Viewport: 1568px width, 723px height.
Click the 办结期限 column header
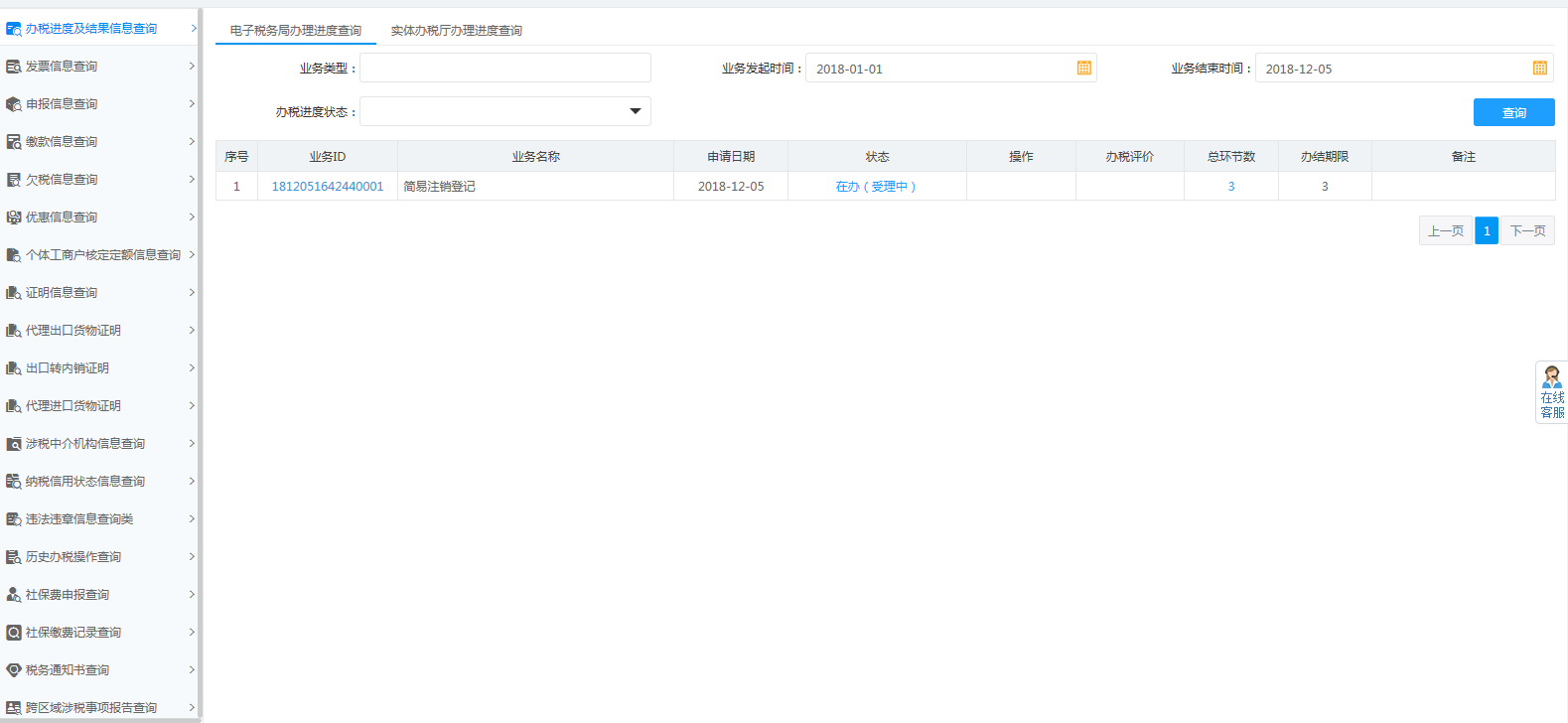click(1325, 157)
